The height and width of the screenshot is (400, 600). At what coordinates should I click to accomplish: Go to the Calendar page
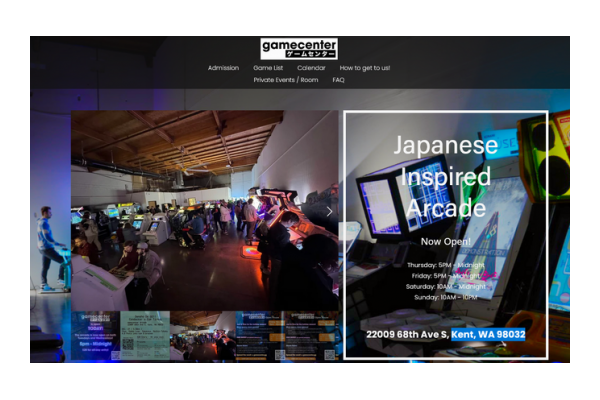tap(311, 68)
